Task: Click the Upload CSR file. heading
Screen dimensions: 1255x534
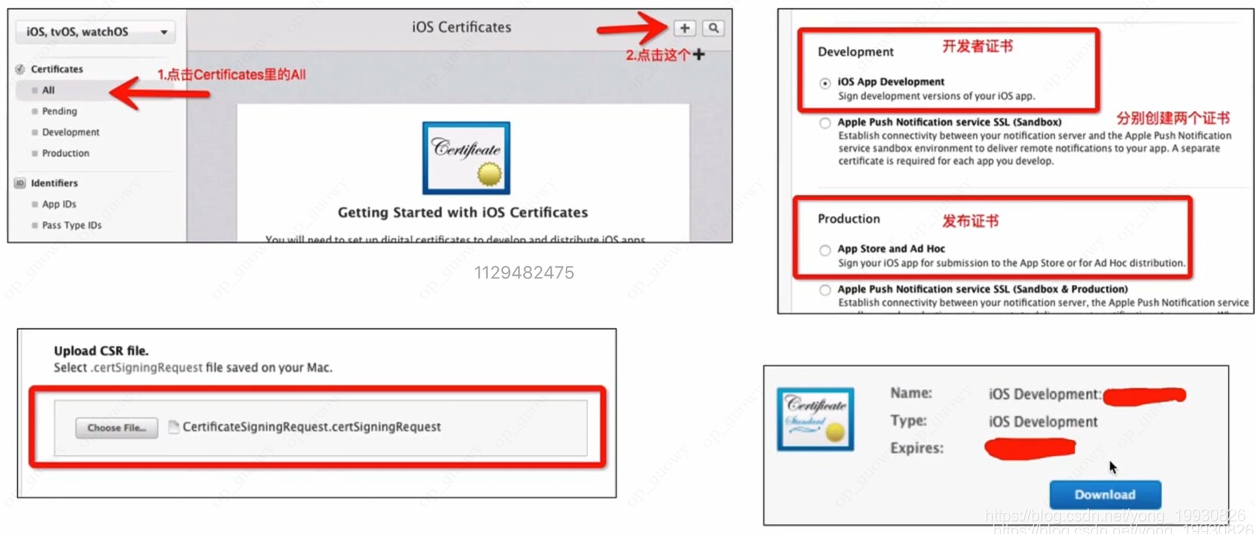Action: point(101,351)
